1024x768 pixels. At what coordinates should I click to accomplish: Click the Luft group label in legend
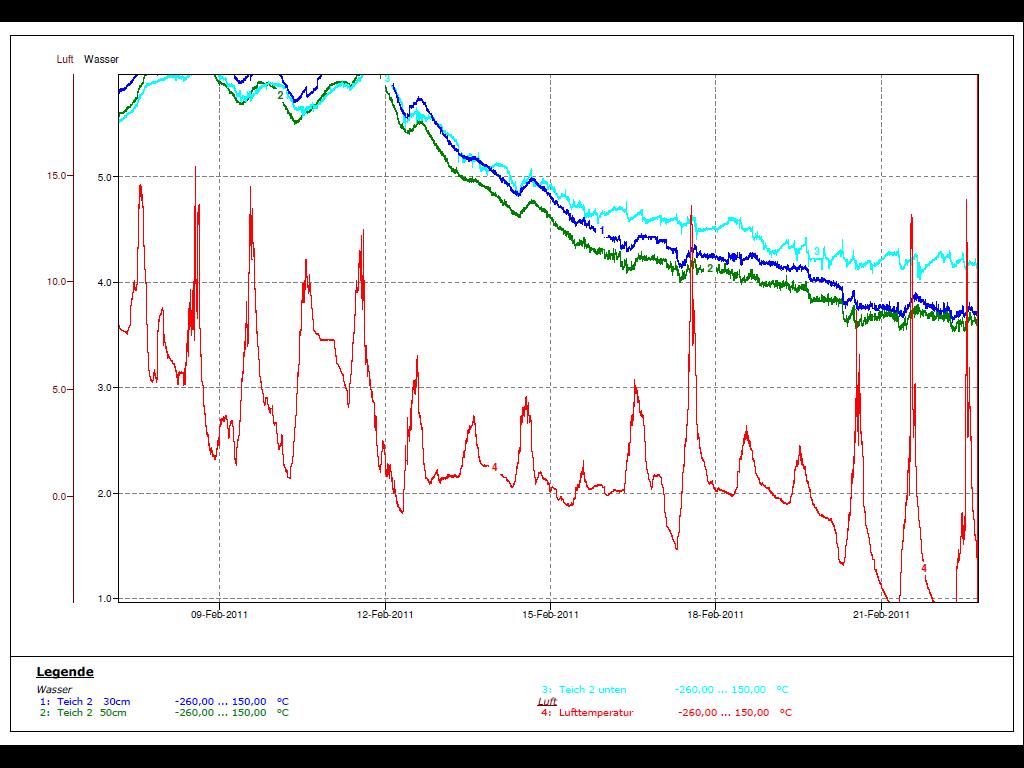548,702
